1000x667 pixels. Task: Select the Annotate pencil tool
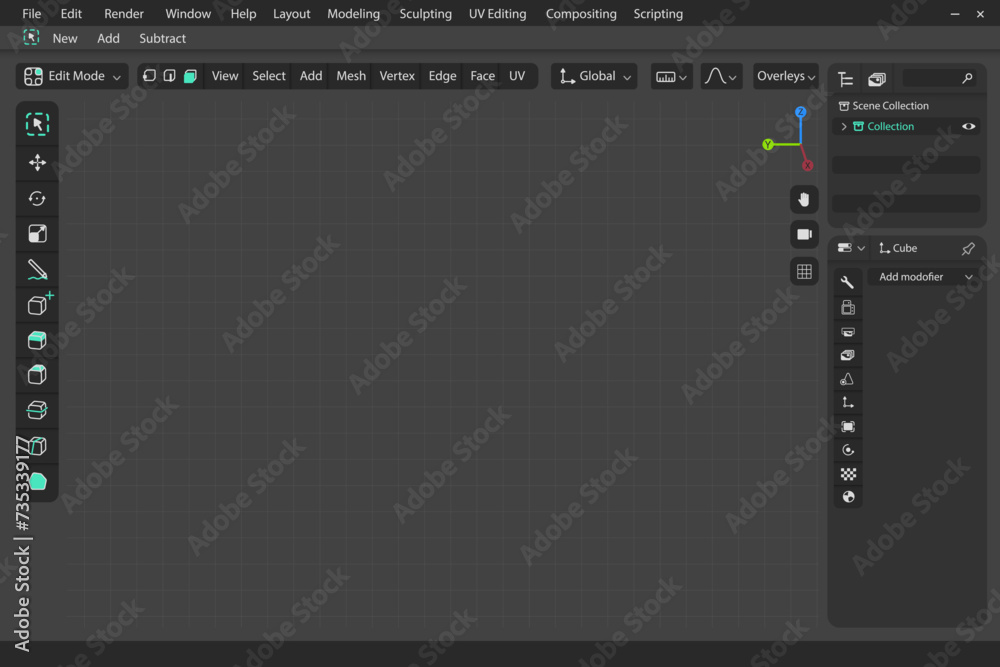(37, 270)
